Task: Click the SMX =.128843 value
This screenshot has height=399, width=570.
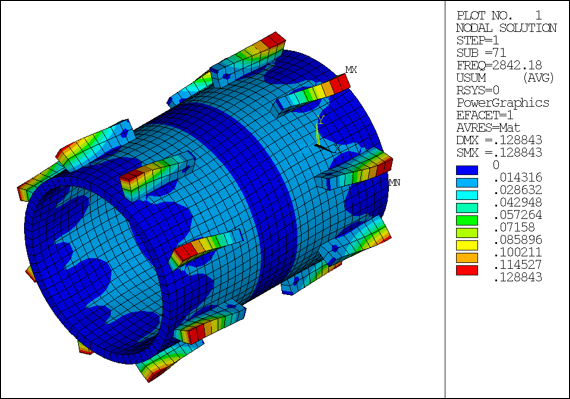Action: coord(499,153)
